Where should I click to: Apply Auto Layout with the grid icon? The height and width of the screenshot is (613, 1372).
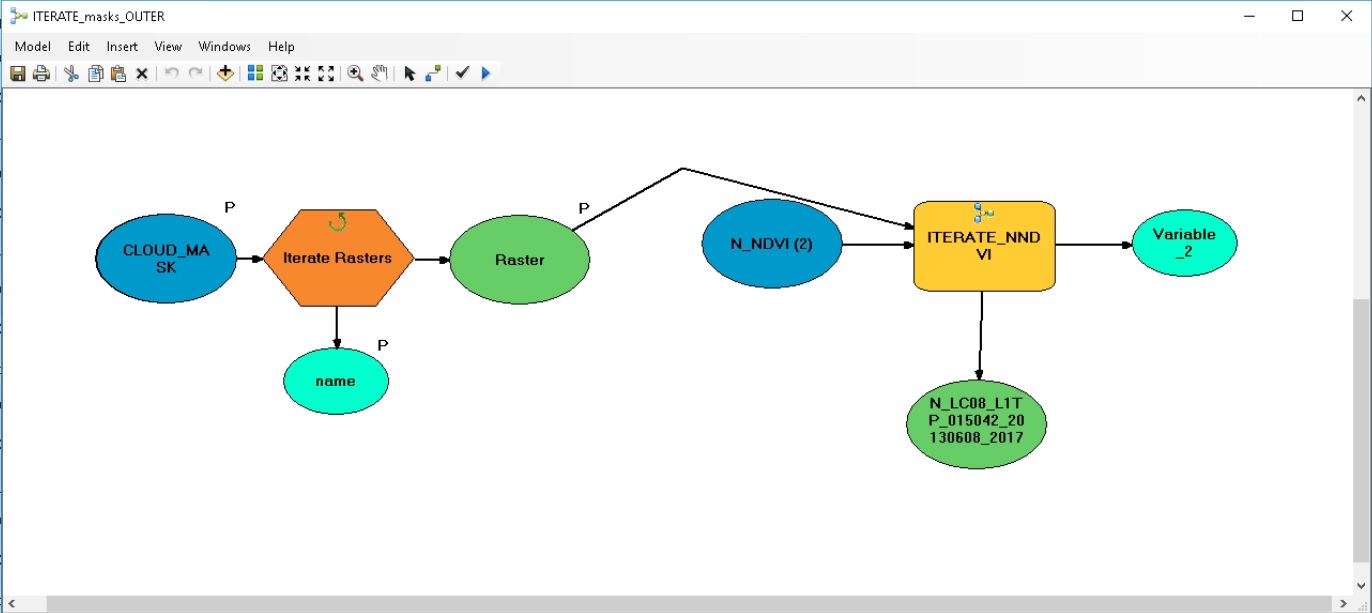[255, 73]
